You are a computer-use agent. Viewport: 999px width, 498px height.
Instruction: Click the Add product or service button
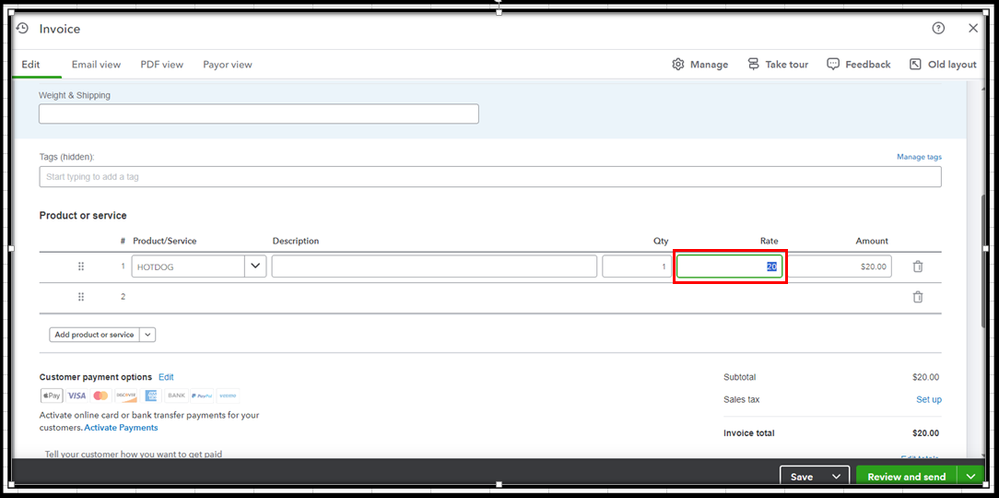(94, 334)
